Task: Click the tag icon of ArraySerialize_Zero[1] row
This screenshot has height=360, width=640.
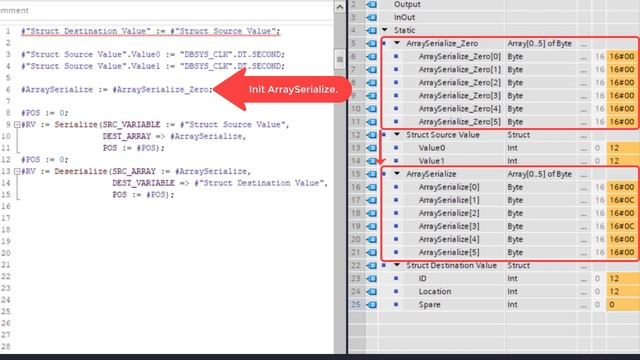Action: (x=371, y=70)
